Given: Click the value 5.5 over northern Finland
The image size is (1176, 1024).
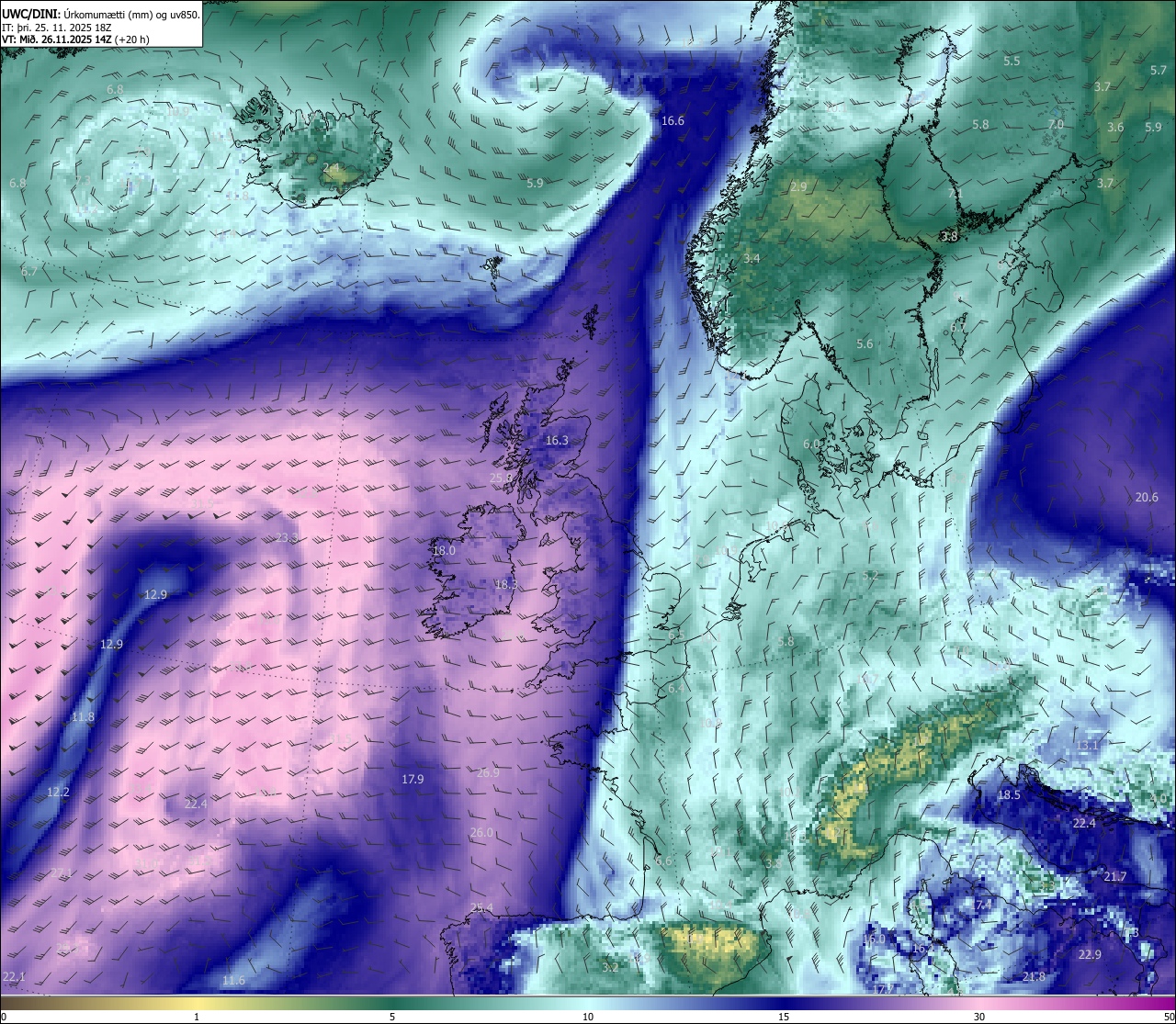Looking at the screenshot, I should tap(1012, 62).
